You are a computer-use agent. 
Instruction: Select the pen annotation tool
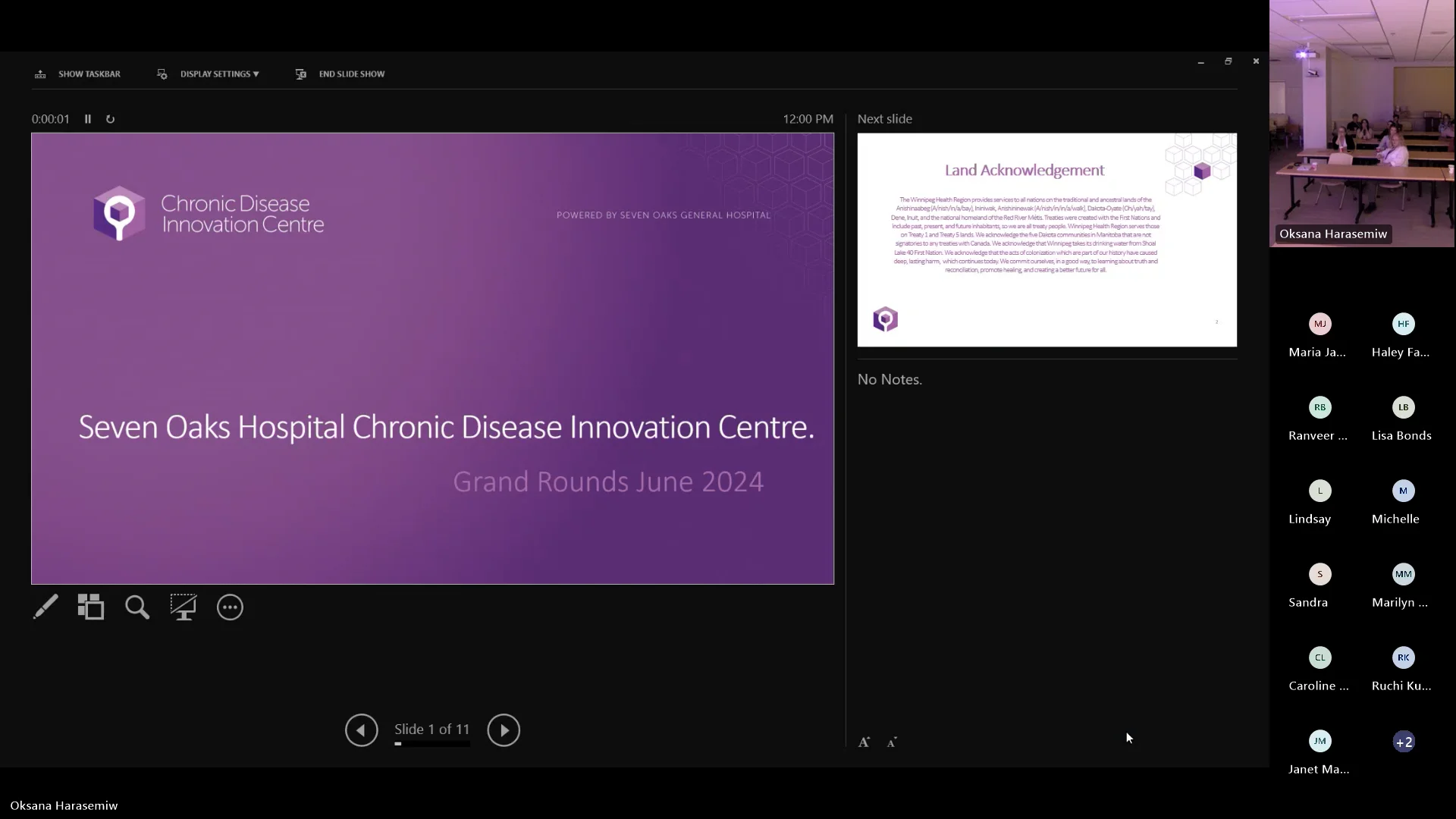[46, 607]
